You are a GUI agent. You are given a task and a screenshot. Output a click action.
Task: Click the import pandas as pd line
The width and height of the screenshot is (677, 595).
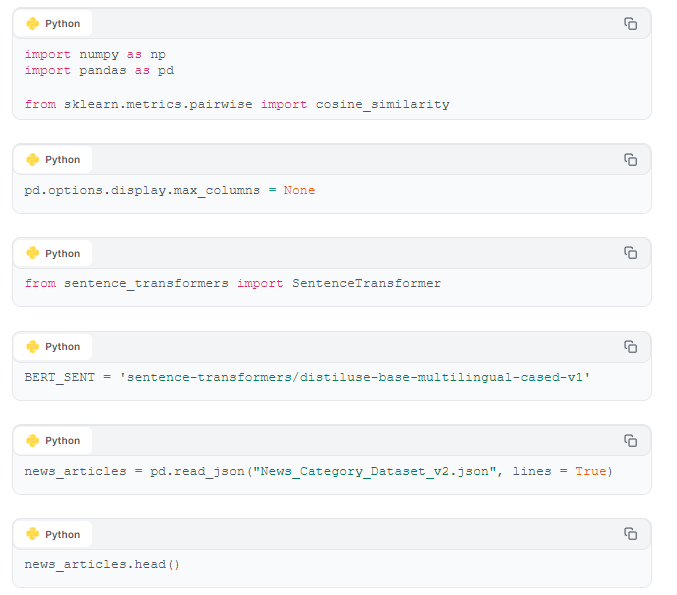click(x=99, y=71)
